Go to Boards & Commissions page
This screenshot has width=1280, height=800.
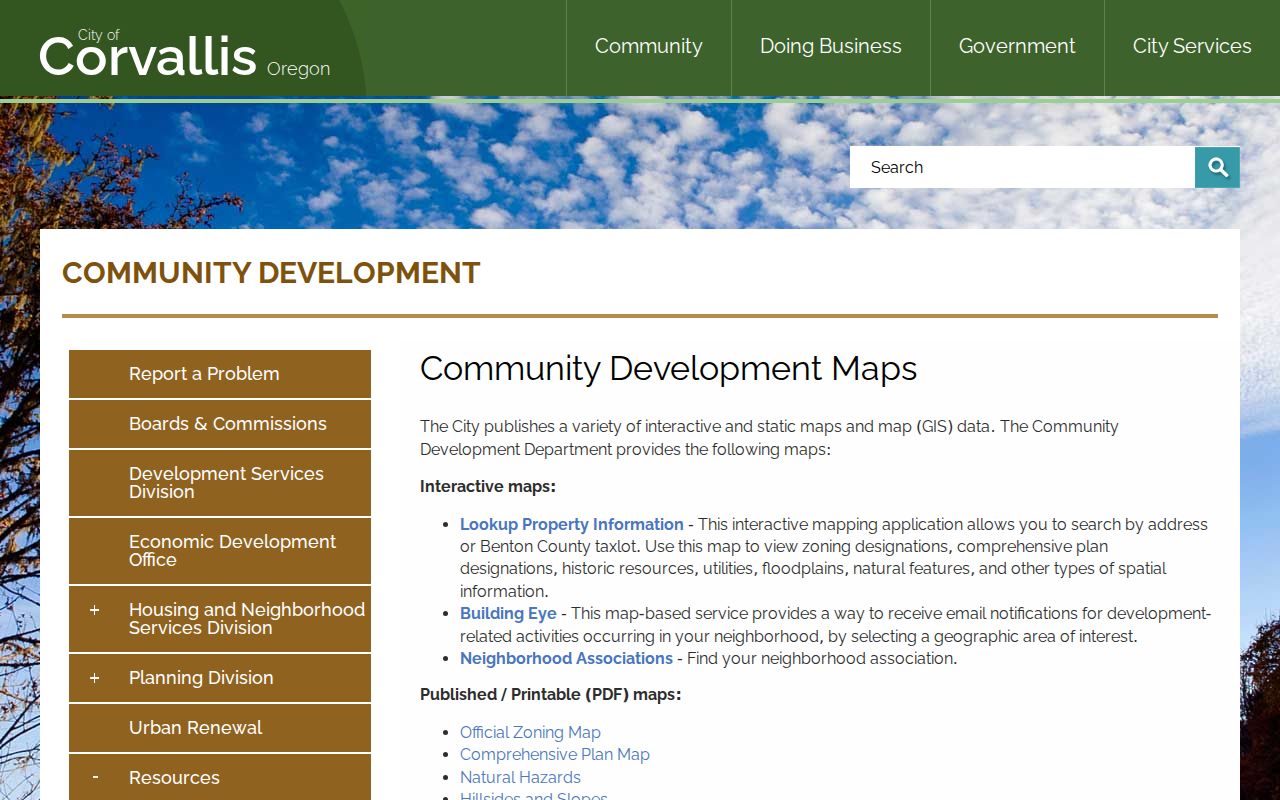(x=220, y=424)
